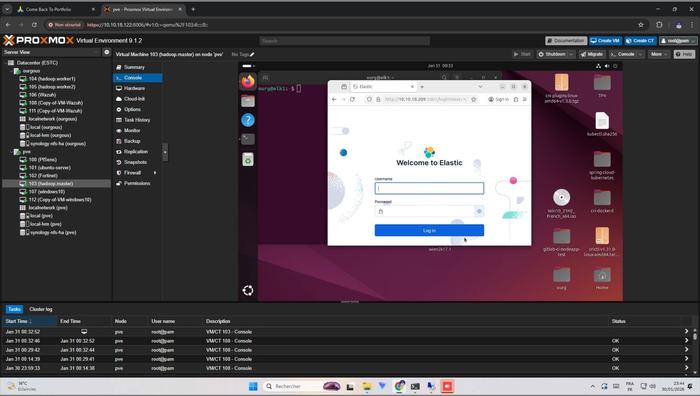The width and height of the screenshot is (700, 396).
Task: Open the Windows Start menu
Action: tap(253, 386)
